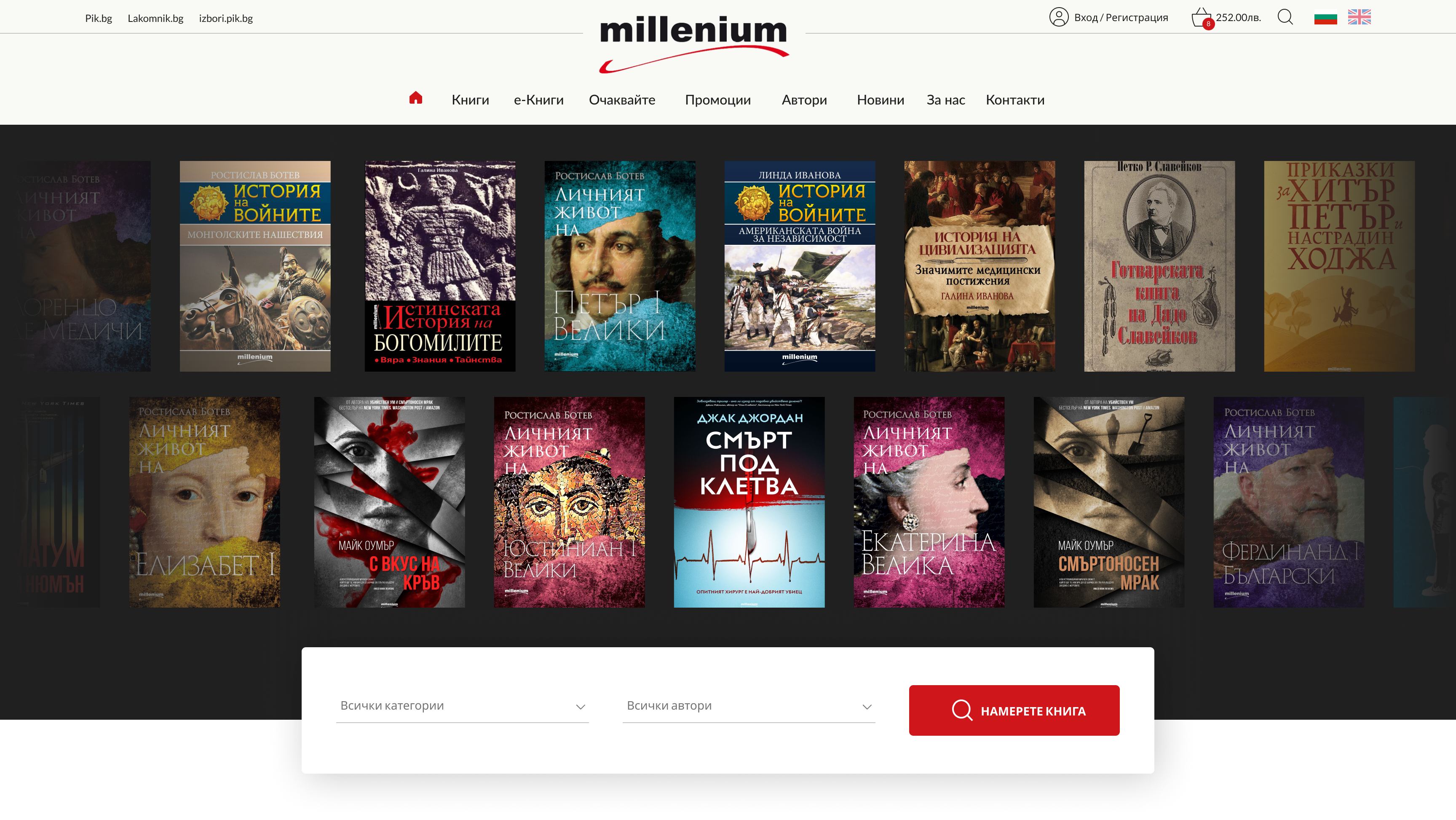Viewport: 1456px width, 820px height.
Task: Open Вход / Регистрация link
Action: 1121,18
